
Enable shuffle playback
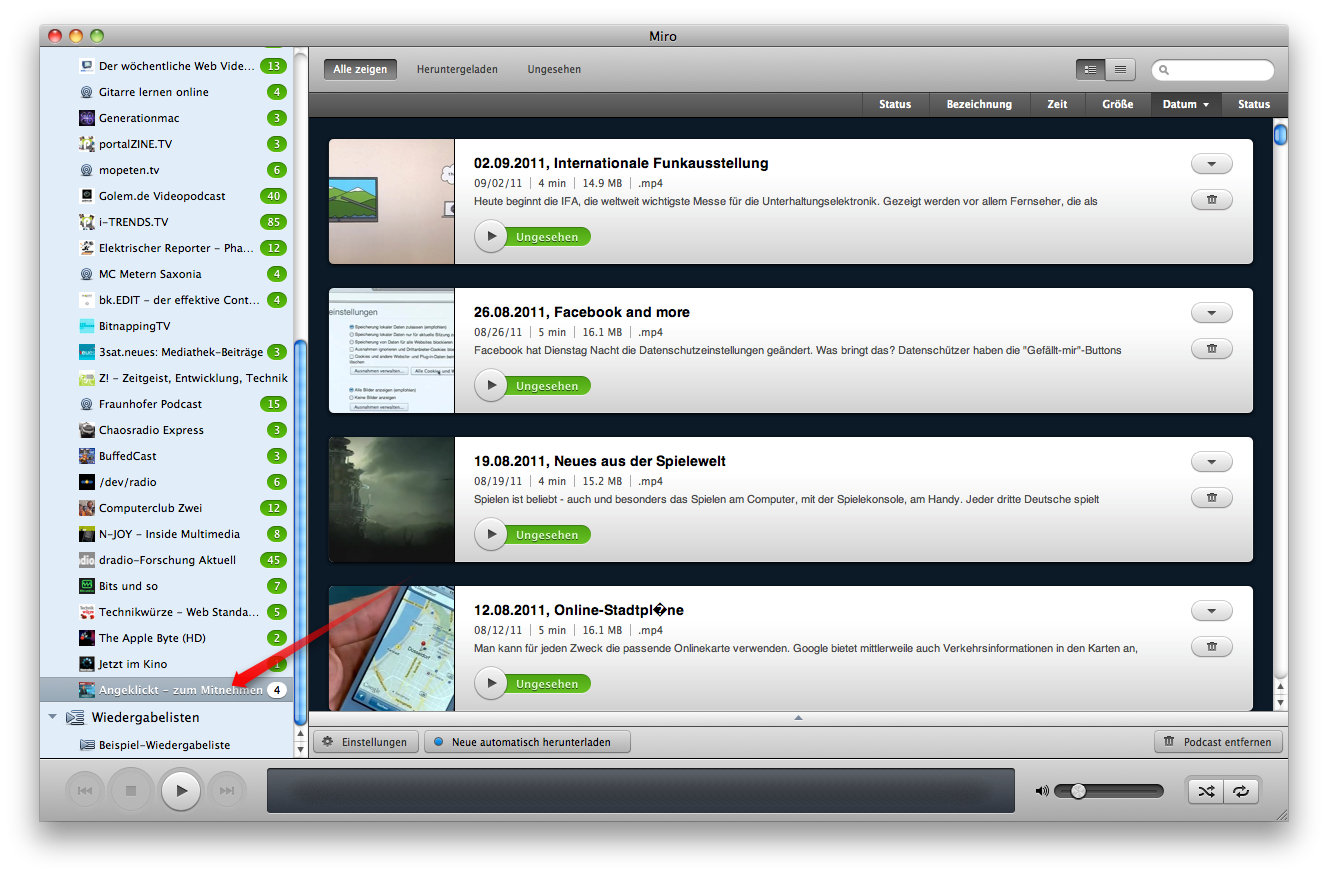tap(1206, 790)
